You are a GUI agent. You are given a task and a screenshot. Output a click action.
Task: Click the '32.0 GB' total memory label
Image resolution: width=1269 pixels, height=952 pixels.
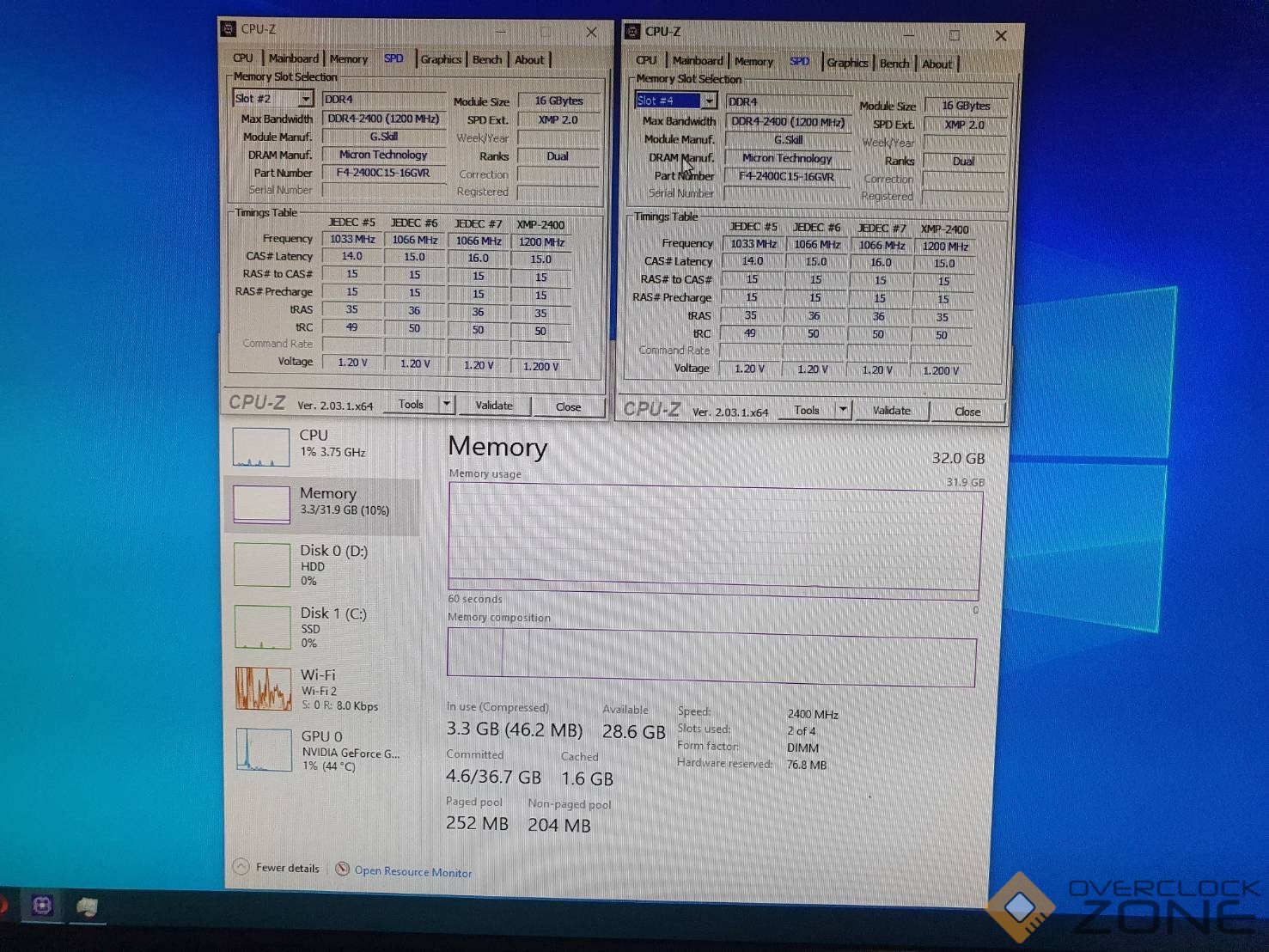pyautogui.click(x=958, y=458)
